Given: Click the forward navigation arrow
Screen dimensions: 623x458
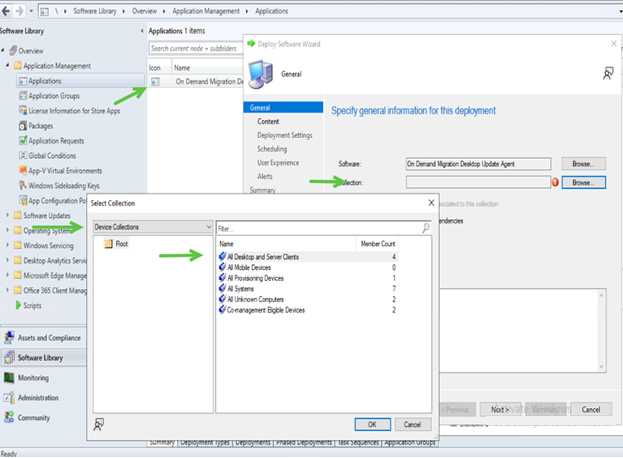Looking at the screenshot, I should coord(19,11).
